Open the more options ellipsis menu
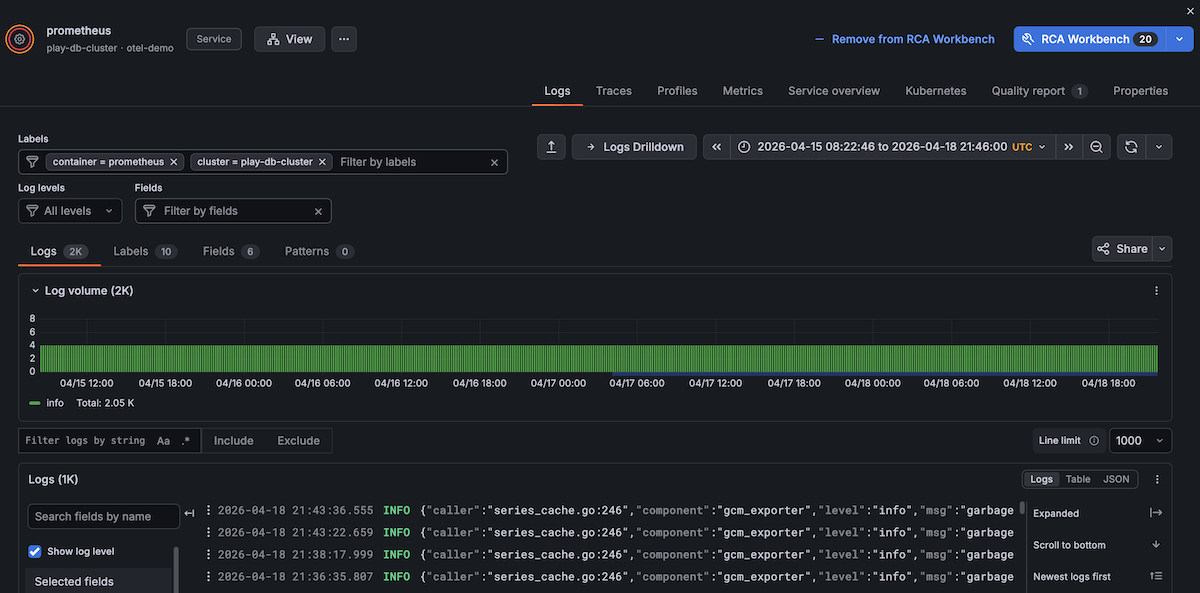The width and height of the screenshot is (1200, 593). (344, 39)
